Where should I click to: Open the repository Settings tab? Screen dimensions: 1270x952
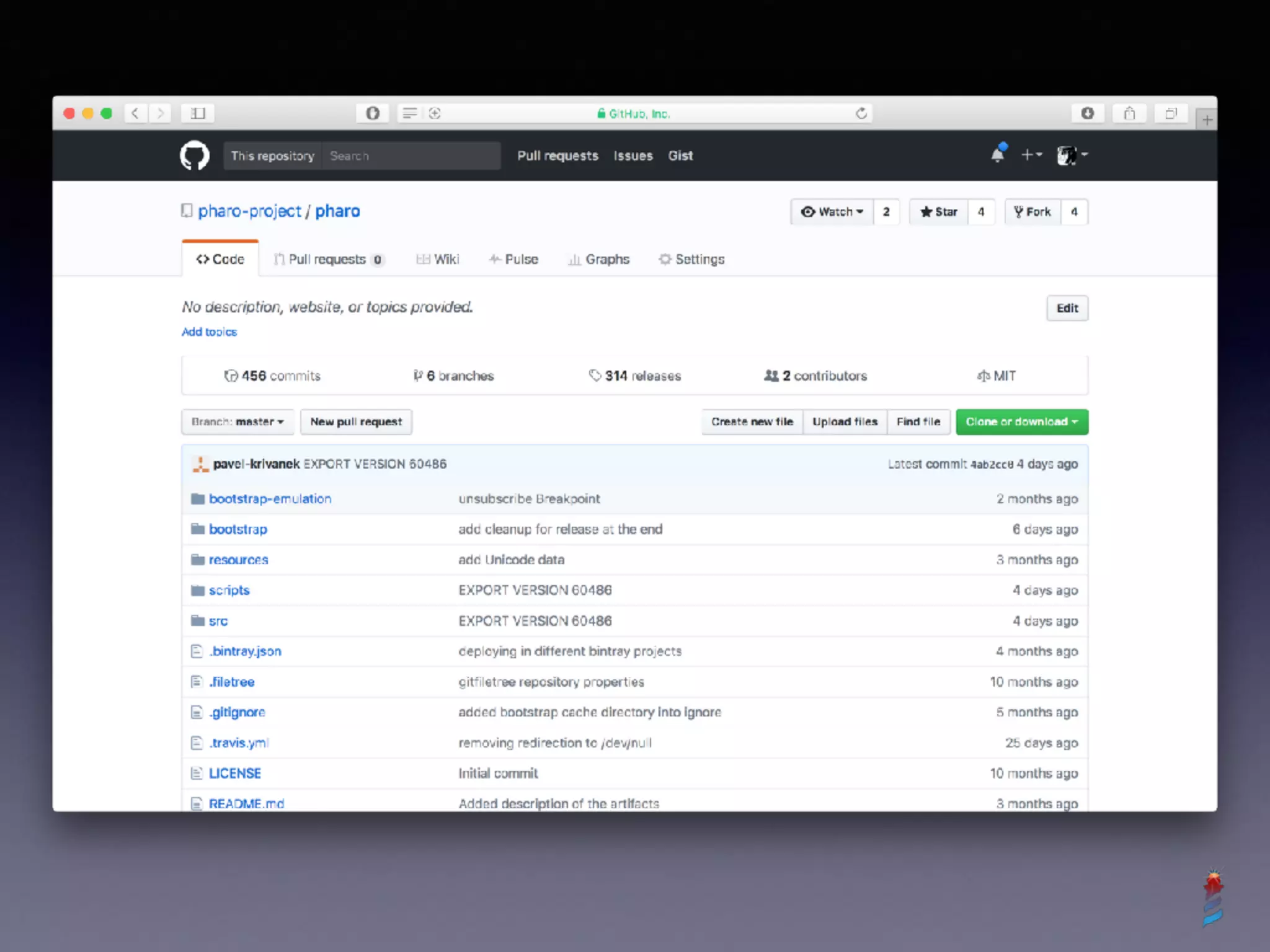691,259
